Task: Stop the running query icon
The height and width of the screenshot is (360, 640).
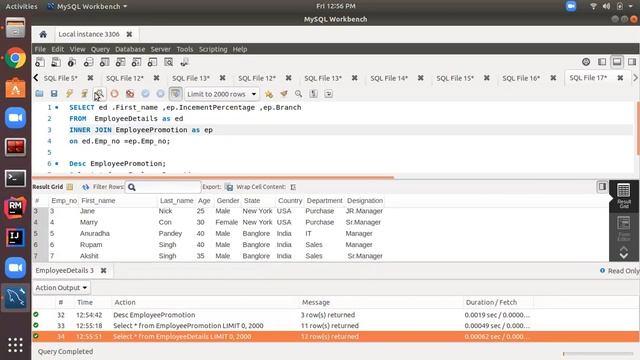Action: pyautogui.click(x=114, y=93)
